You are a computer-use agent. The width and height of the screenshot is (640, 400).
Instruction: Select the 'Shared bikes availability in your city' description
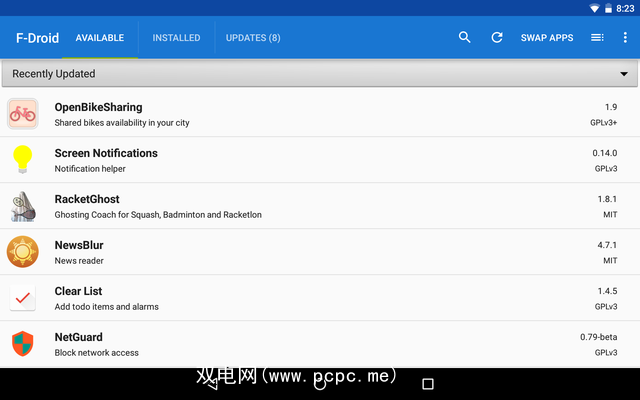pyautogui.click(x=122, y=123)
